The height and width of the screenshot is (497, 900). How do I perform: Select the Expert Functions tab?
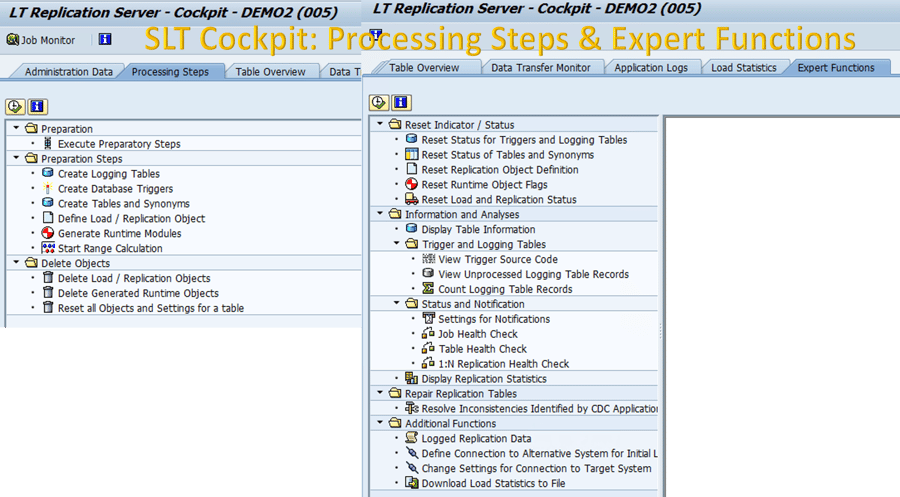[x=836, y=68]
